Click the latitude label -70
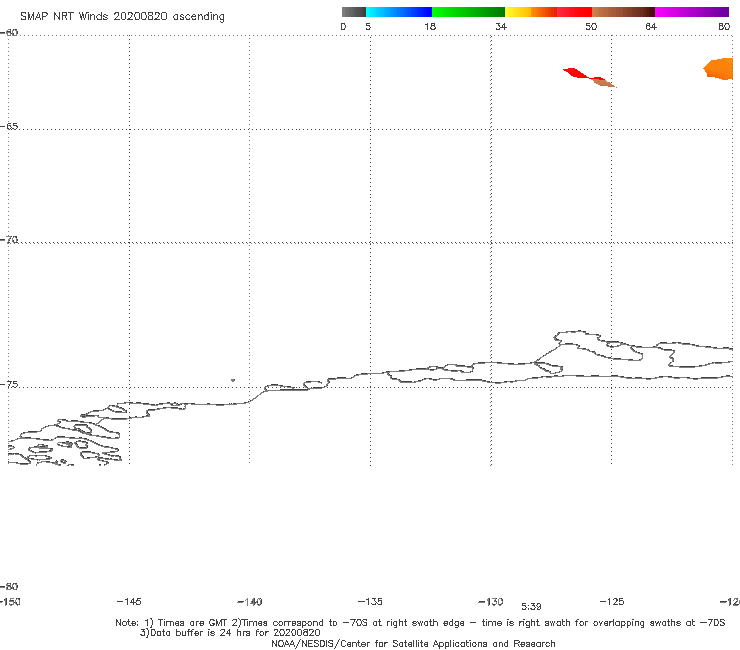Viewport: 740px width, 650px height. tap(9, 240)
